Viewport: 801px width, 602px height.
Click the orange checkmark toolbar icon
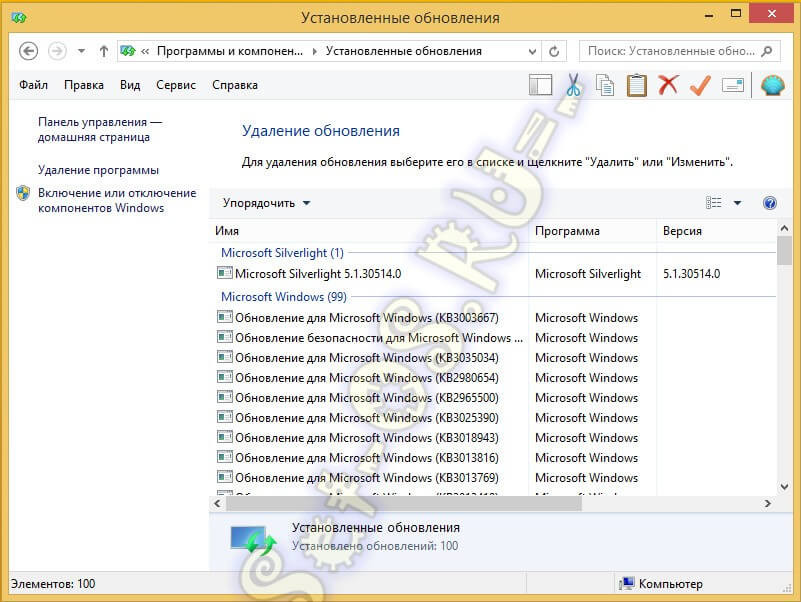700,85
